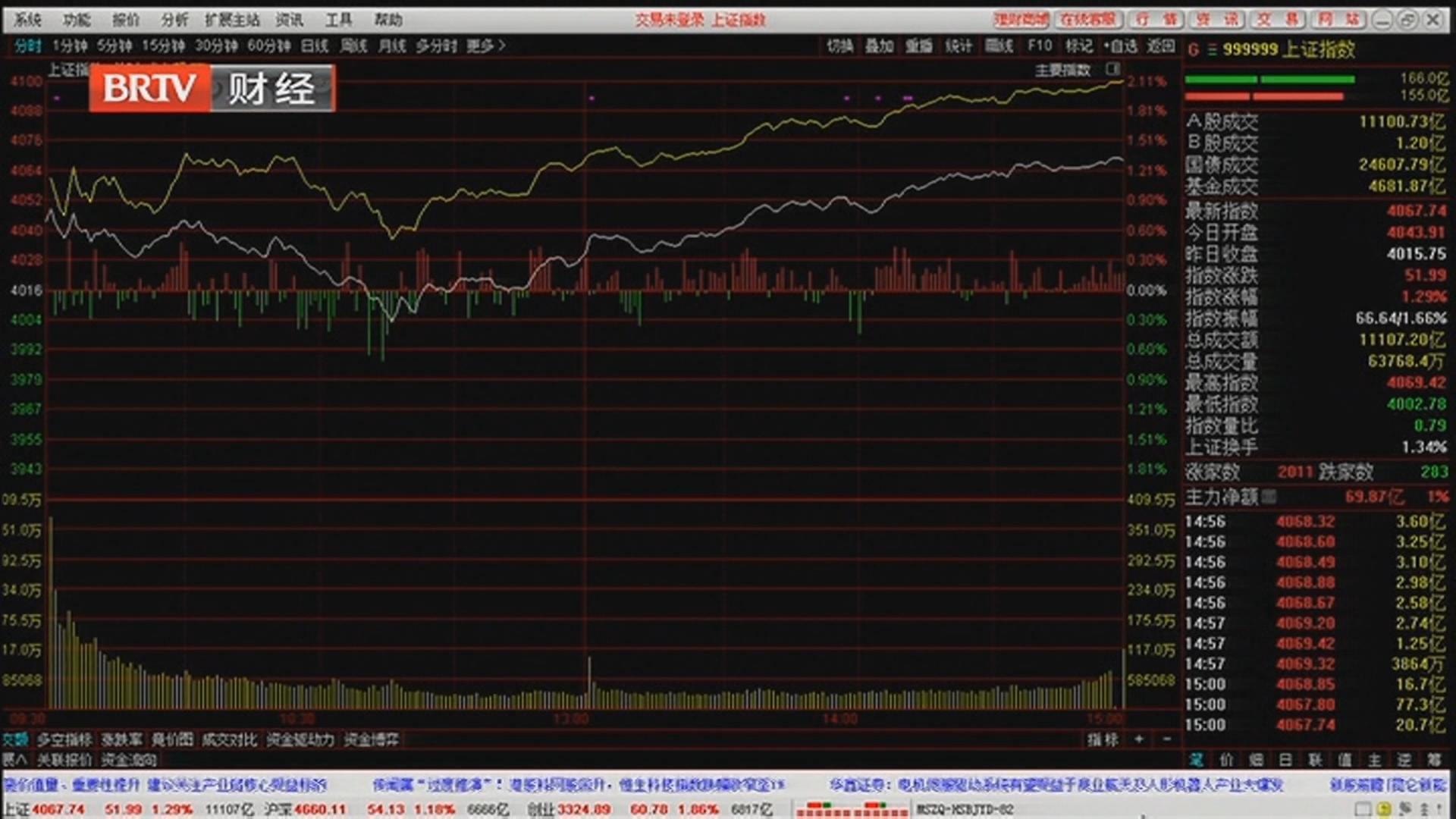Click the 笔 icon in bottom strip

[x=1197, y=759]
